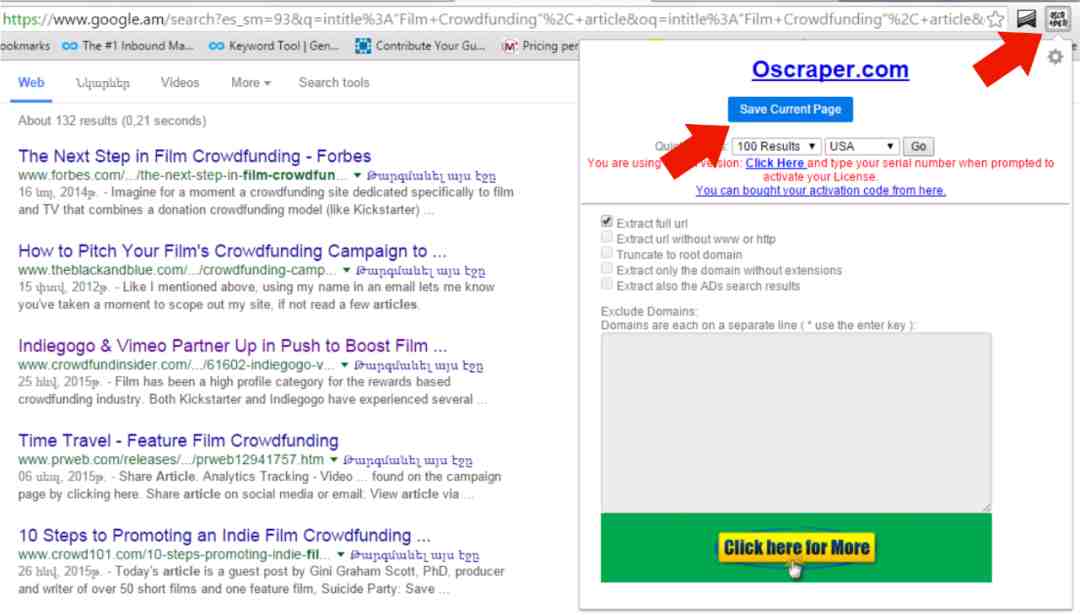Click the flag-shaped extension icon beside star

click(1026, 19)
